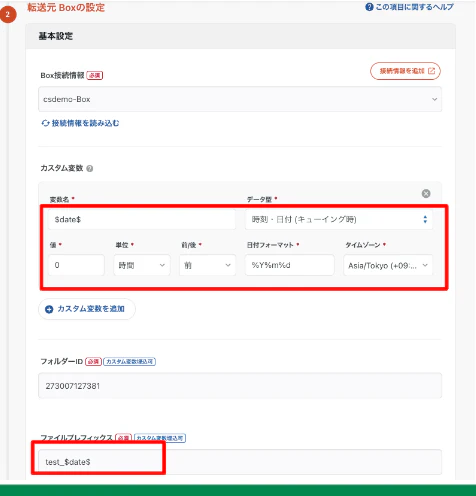Open the Box connection dropdown csdemo-Box
Screen dimensions: 476x496
point(240,99)
